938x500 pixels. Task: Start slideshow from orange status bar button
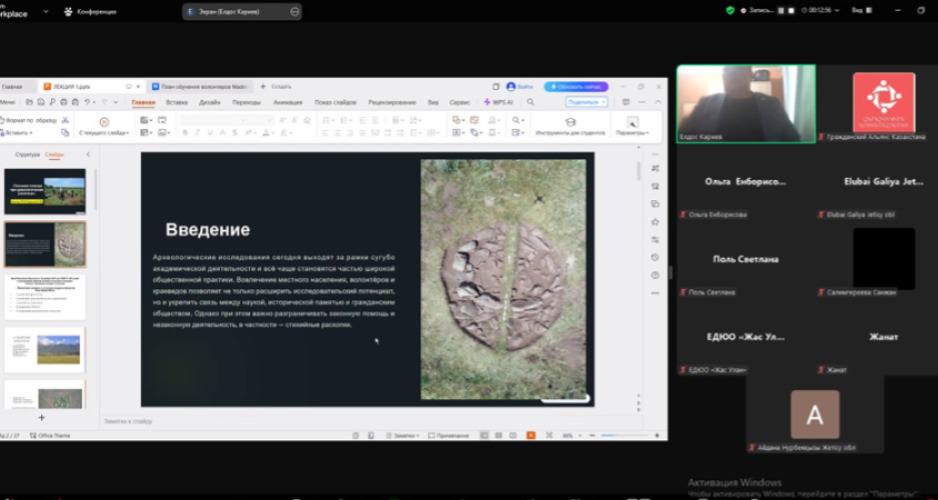click(x=531, y=435)
